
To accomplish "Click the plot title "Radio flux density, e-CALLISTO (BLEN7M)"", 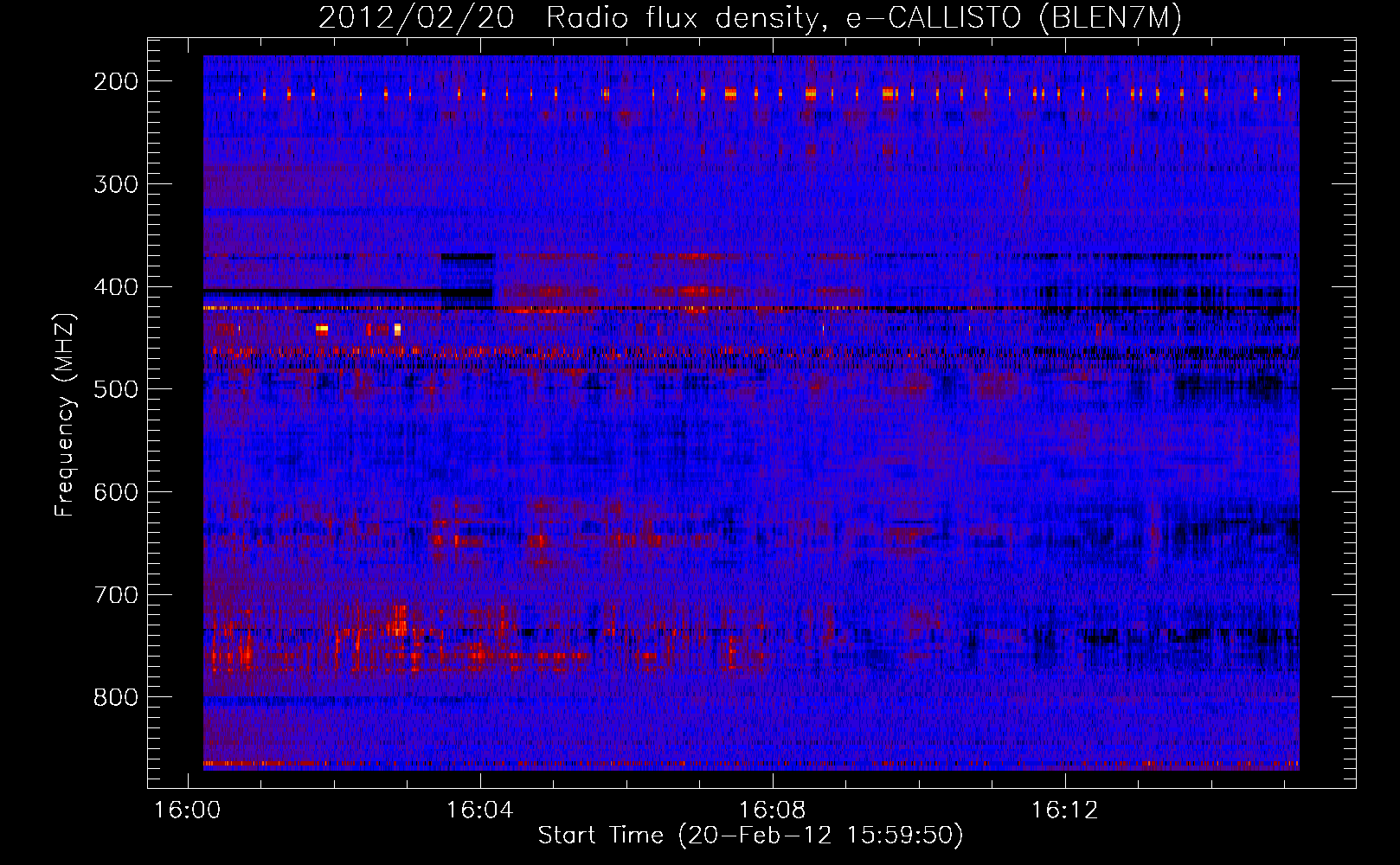I will pyautogui.click(x=864, y=18).
